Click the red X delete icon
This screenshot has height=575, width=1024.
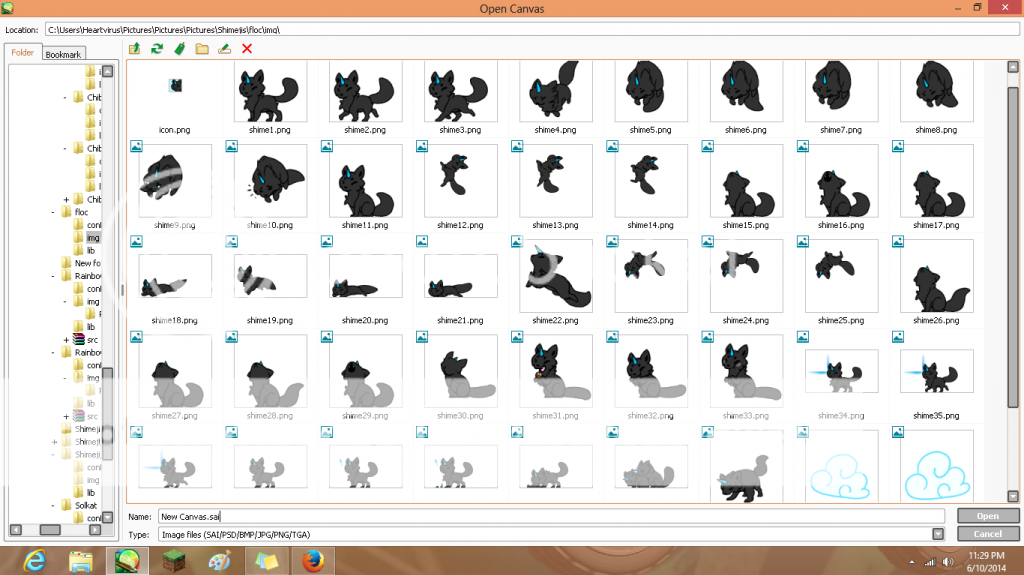(x=247, y=48)
